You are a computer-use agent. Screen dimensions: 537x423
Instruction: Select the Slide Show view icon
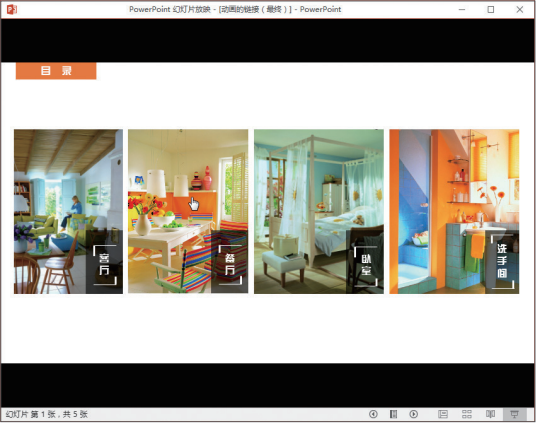pyautogui.click(x=514, y=414)
